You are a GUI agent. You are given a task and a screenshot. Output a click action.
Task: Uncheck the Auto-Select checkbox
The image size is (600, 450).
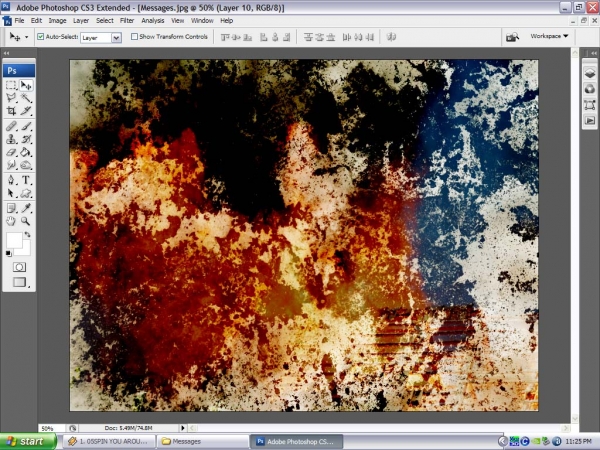click(41, 37)
